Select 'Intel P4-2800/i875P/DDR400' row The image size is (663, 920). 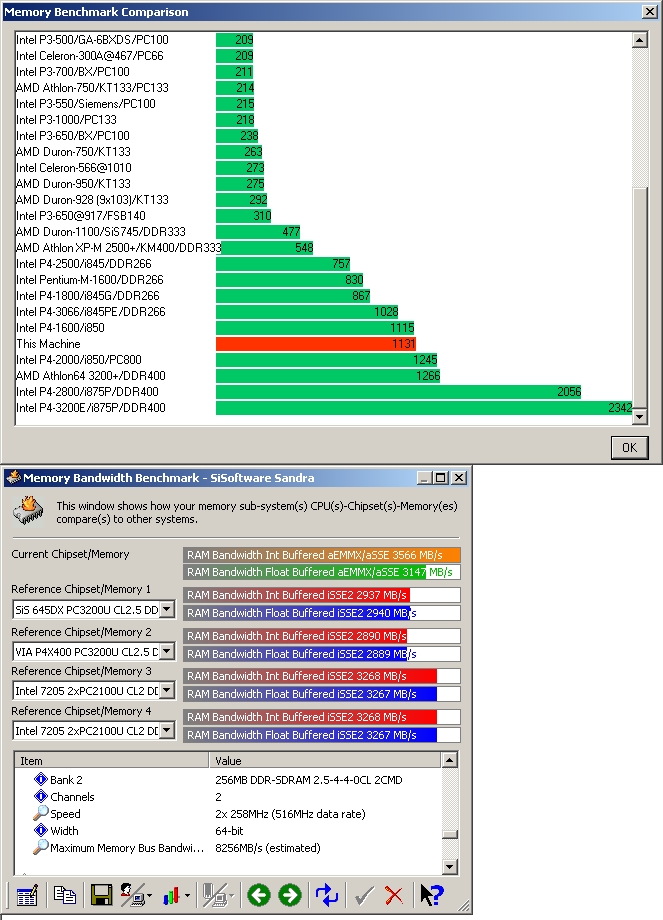(323, 391)
